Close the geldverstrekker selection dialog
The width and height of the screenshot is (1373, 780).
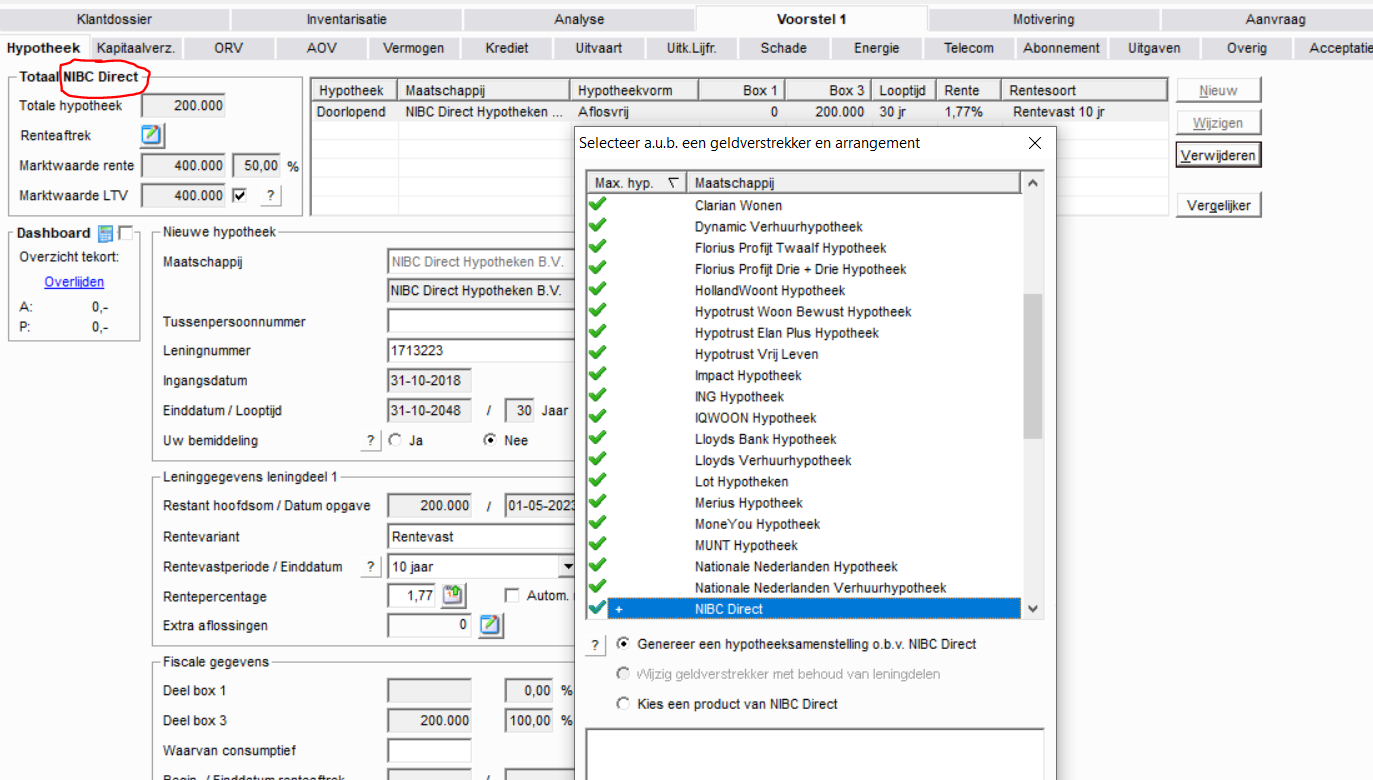[1035, 143]
